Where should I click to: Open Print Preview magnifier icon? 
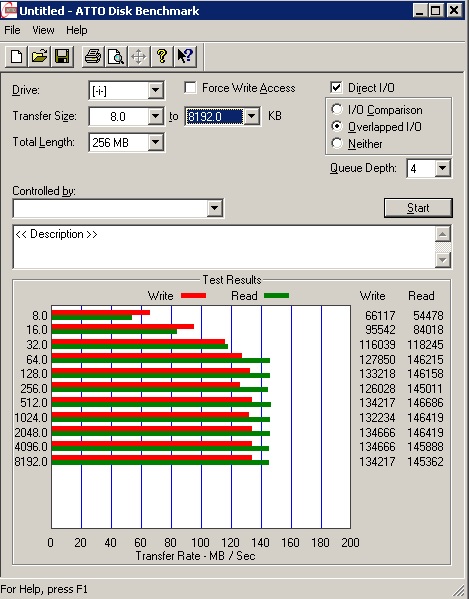click(x=116, y=57)
